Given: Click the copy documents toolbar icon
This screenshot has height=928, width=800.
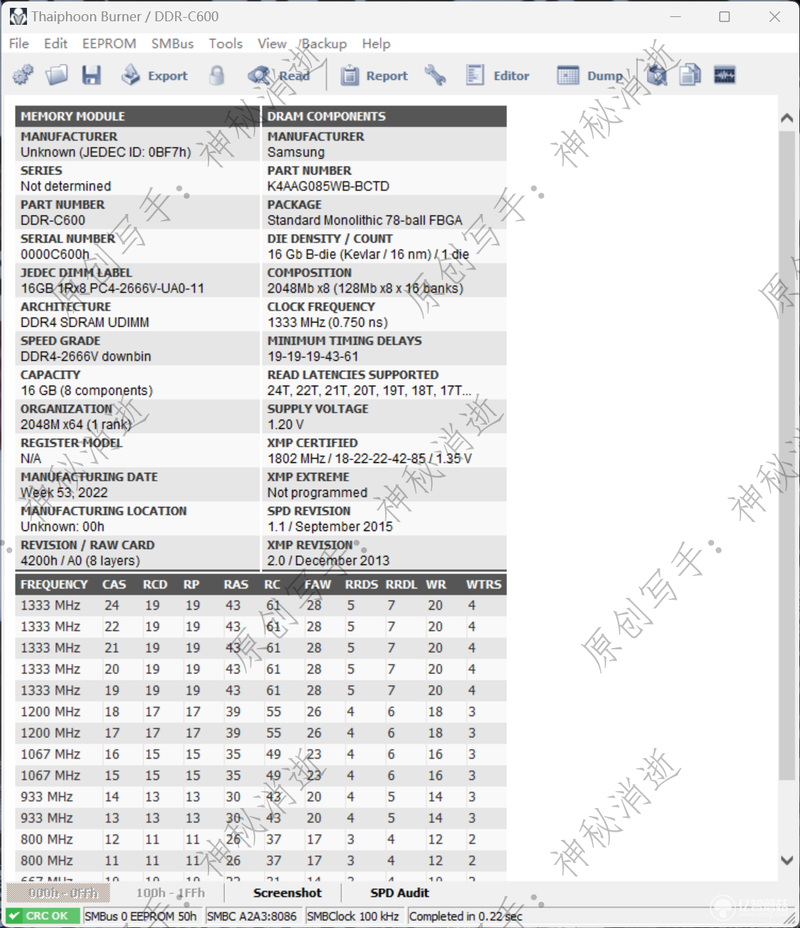Looking at the screenshot, I should click(x=690, y=75).
